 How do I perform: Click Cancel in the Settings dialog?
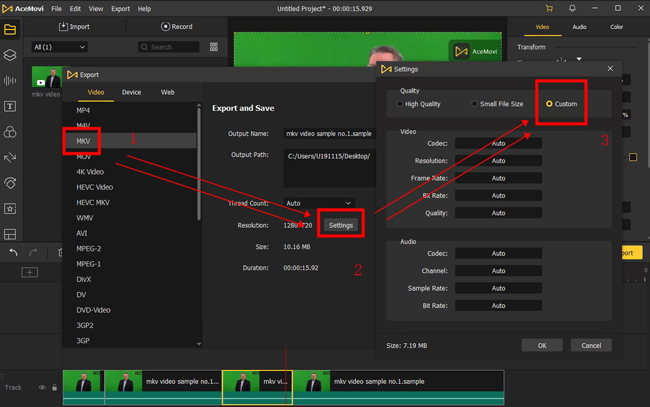pos(591,345)
